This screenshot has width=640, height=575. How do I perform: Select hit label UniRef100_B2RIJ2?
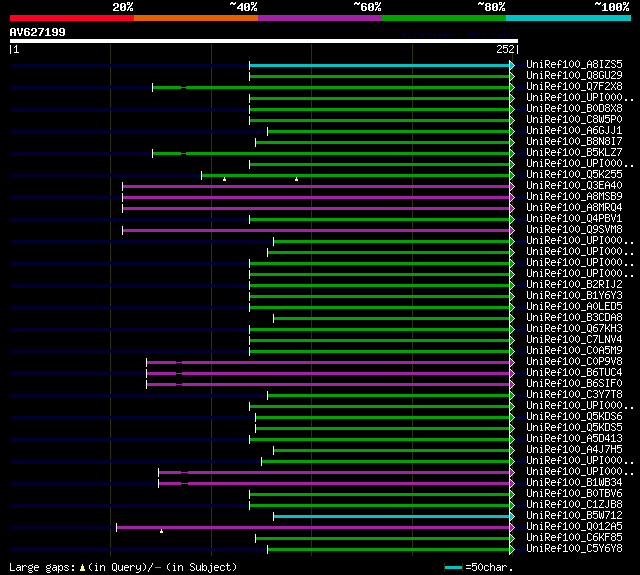pyautogui.click(x=574, y=284)
